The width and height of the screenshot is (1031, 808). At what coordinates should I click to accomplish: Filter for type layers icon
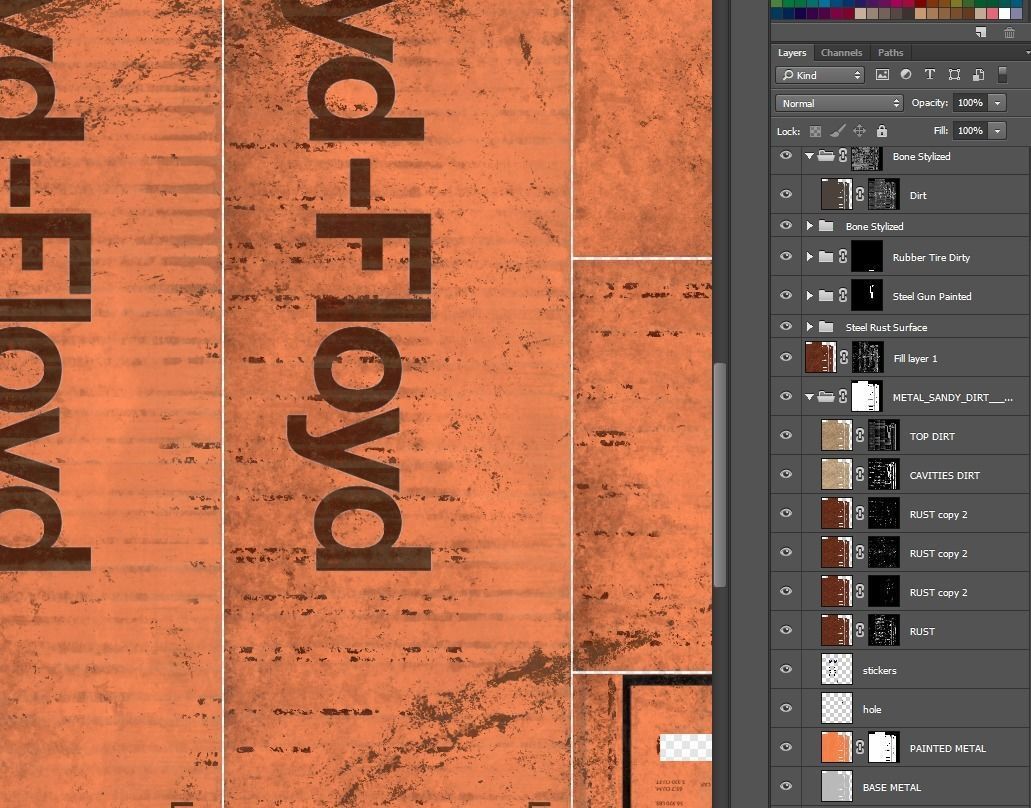point(930,75)
